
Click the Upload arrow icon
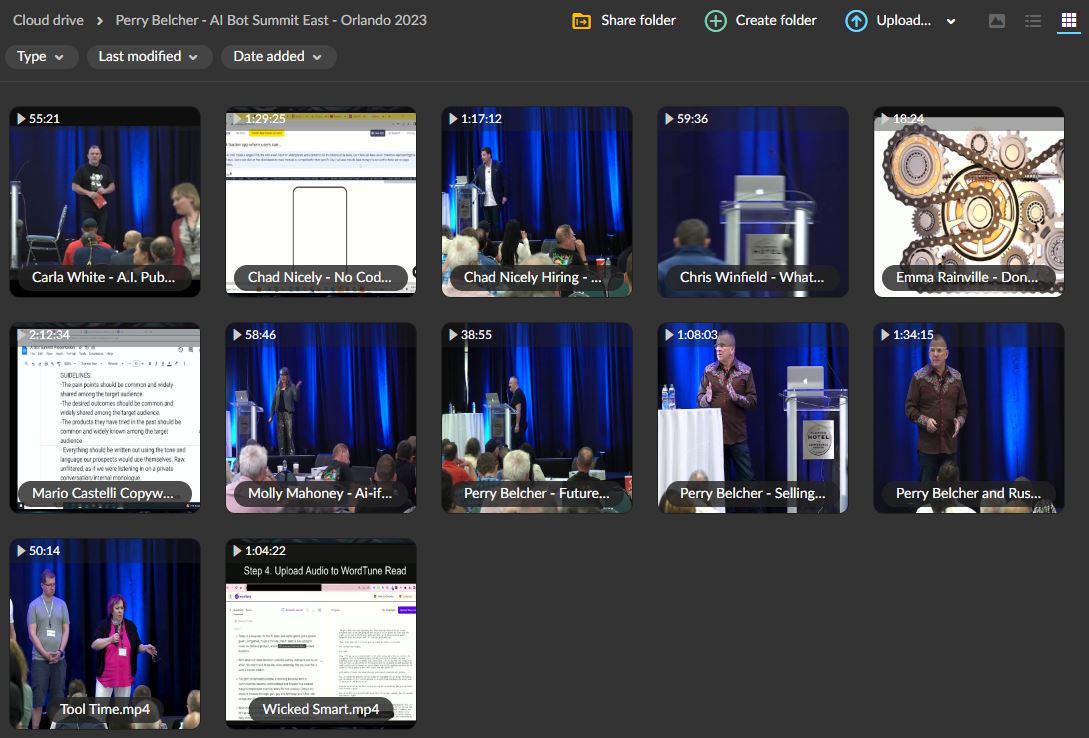click(856, 21)
